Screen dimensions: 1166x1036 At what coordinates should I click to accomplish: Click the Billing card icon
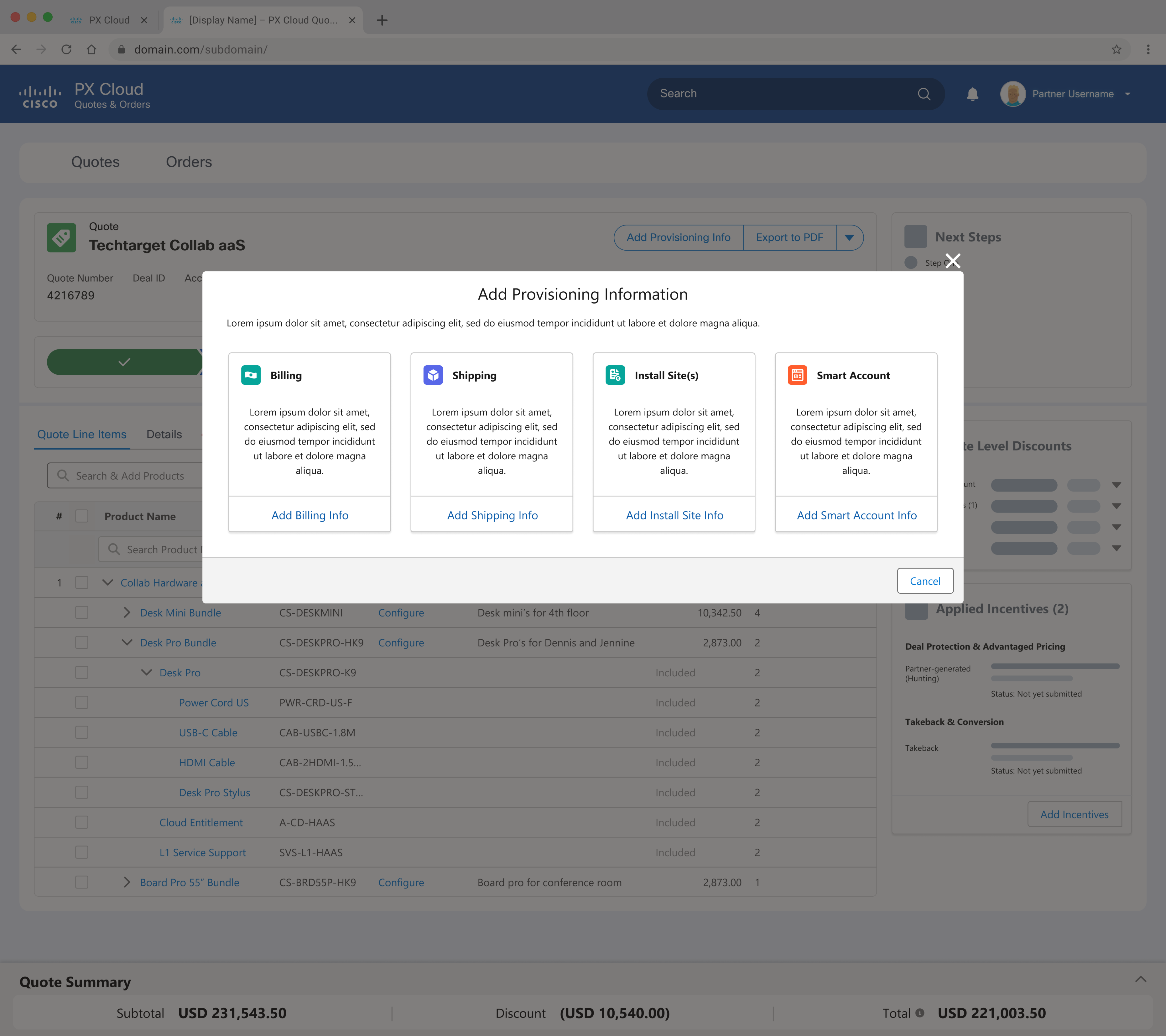click(251, 375)
